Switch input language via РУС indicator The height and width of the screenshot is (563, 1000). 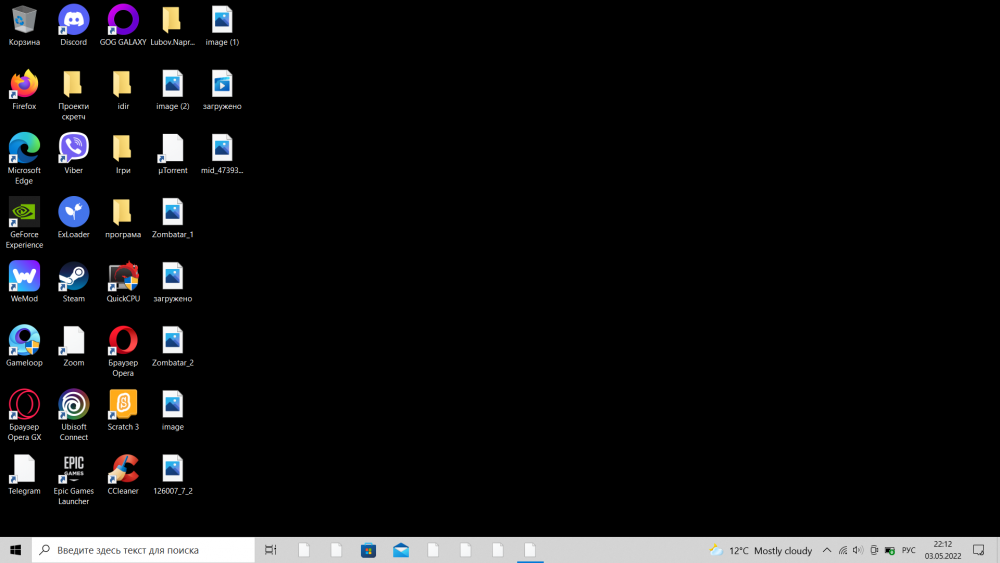909,550
